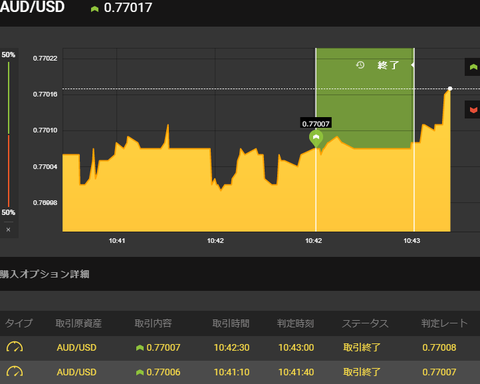Click the gauge icon in the 0.77007 trade row
The width and height of the screenshot is (480, 384).
[15, 347]
